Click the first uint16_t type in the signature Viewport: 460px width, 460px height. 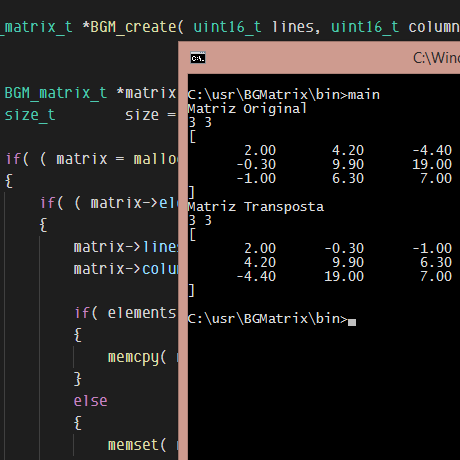pyautogui.click(x=227, y=27)
